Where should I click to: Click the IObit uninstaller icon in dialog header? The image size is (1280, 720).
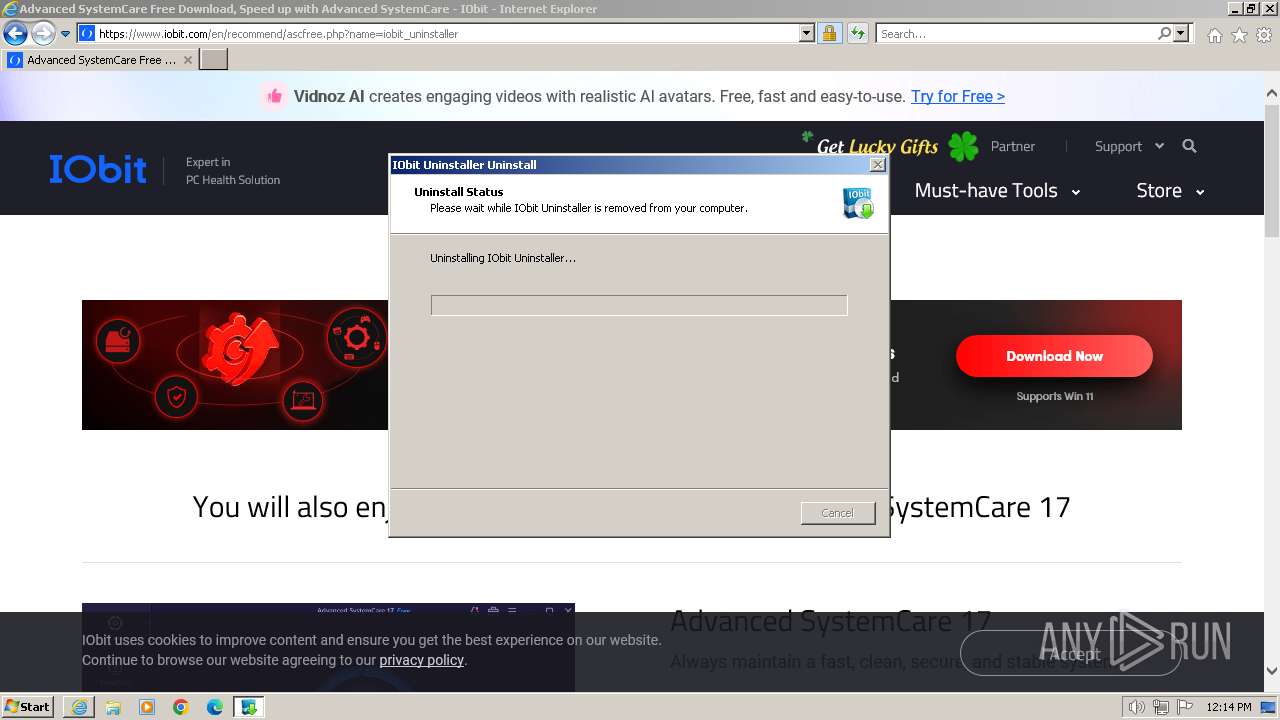[x=858, y=202]
